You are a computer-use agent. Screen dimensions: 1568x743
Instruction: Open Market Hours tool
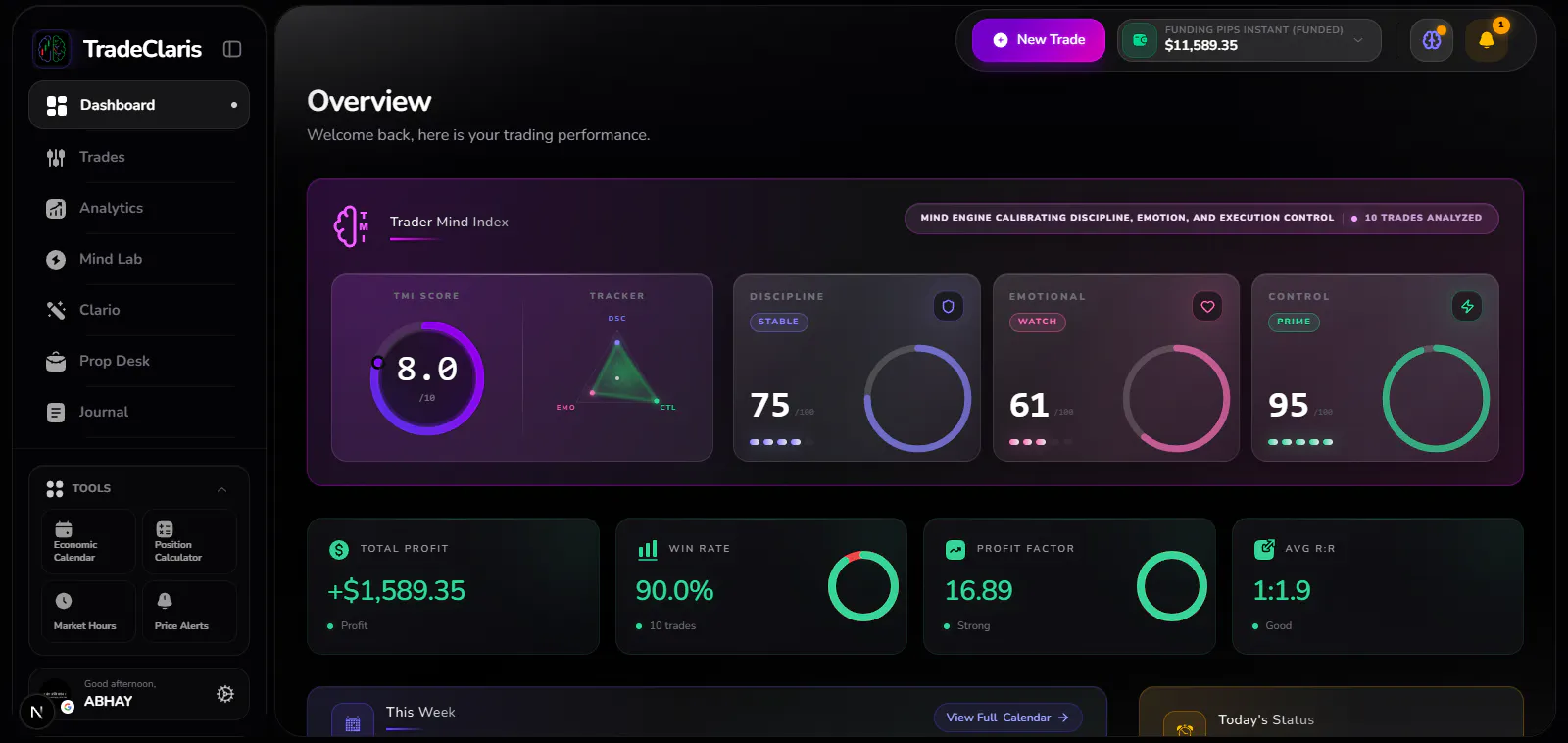click(88, 612)
